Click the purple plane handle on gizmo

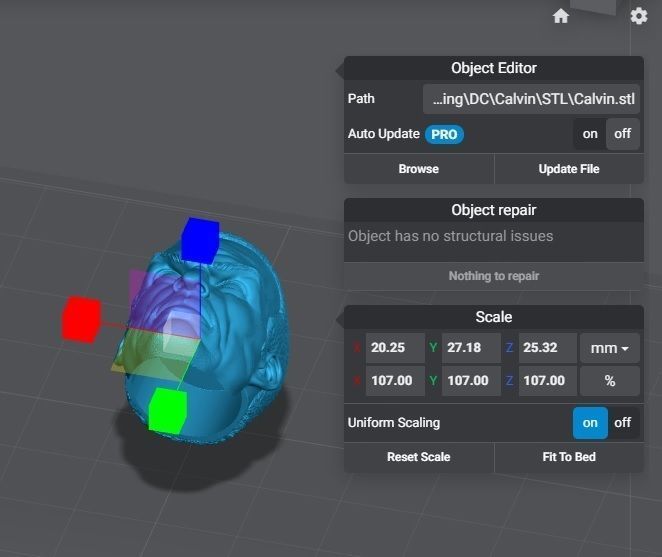pos(140,290)
